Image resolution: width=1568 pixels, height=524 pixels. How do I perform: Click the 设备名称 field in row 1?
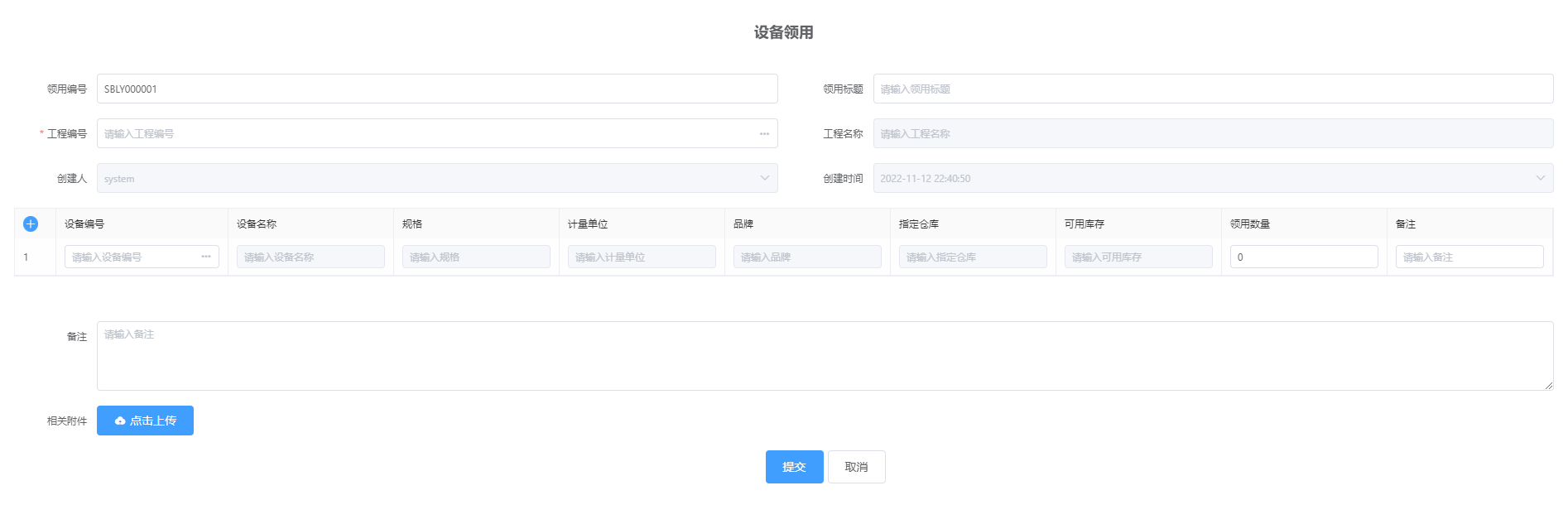[x=310, y=257]
